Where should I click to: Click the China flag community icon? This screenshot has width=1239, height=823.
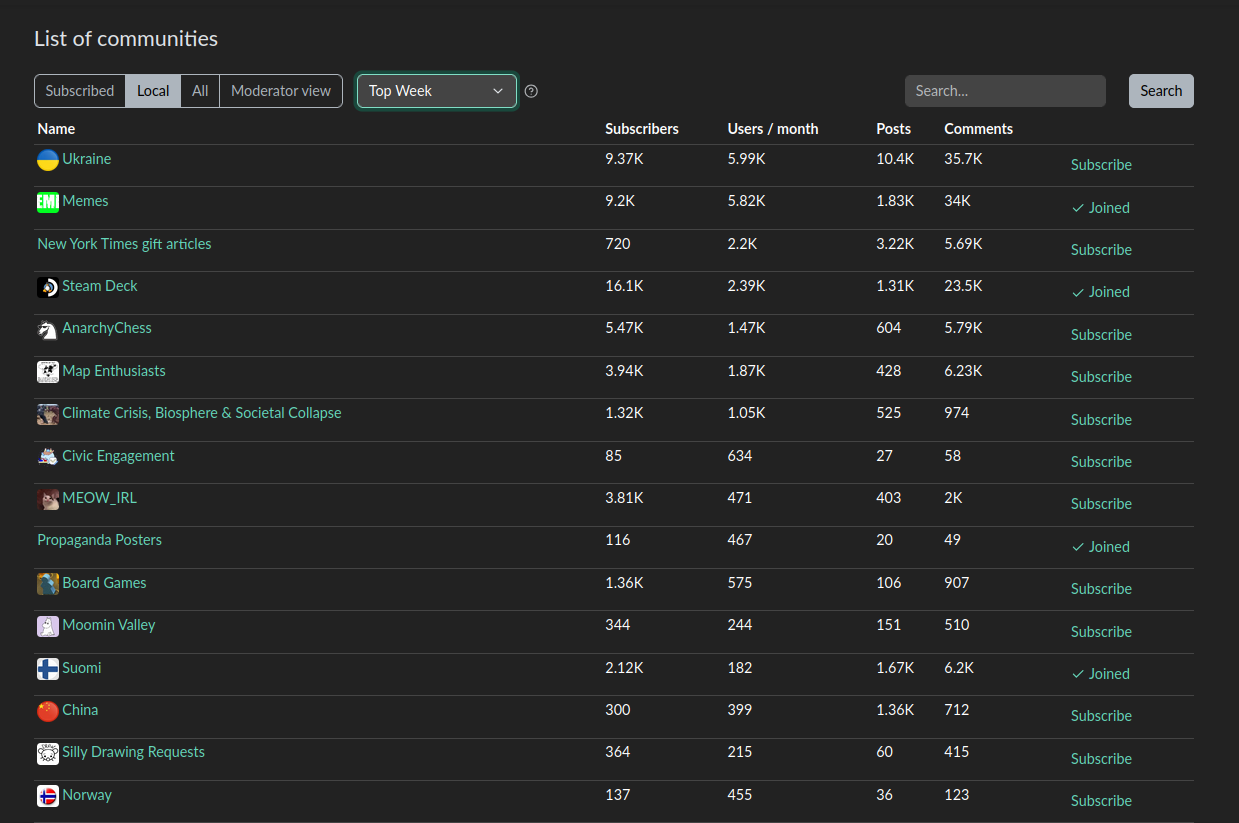pyautogui.click(x=48, y=711)
